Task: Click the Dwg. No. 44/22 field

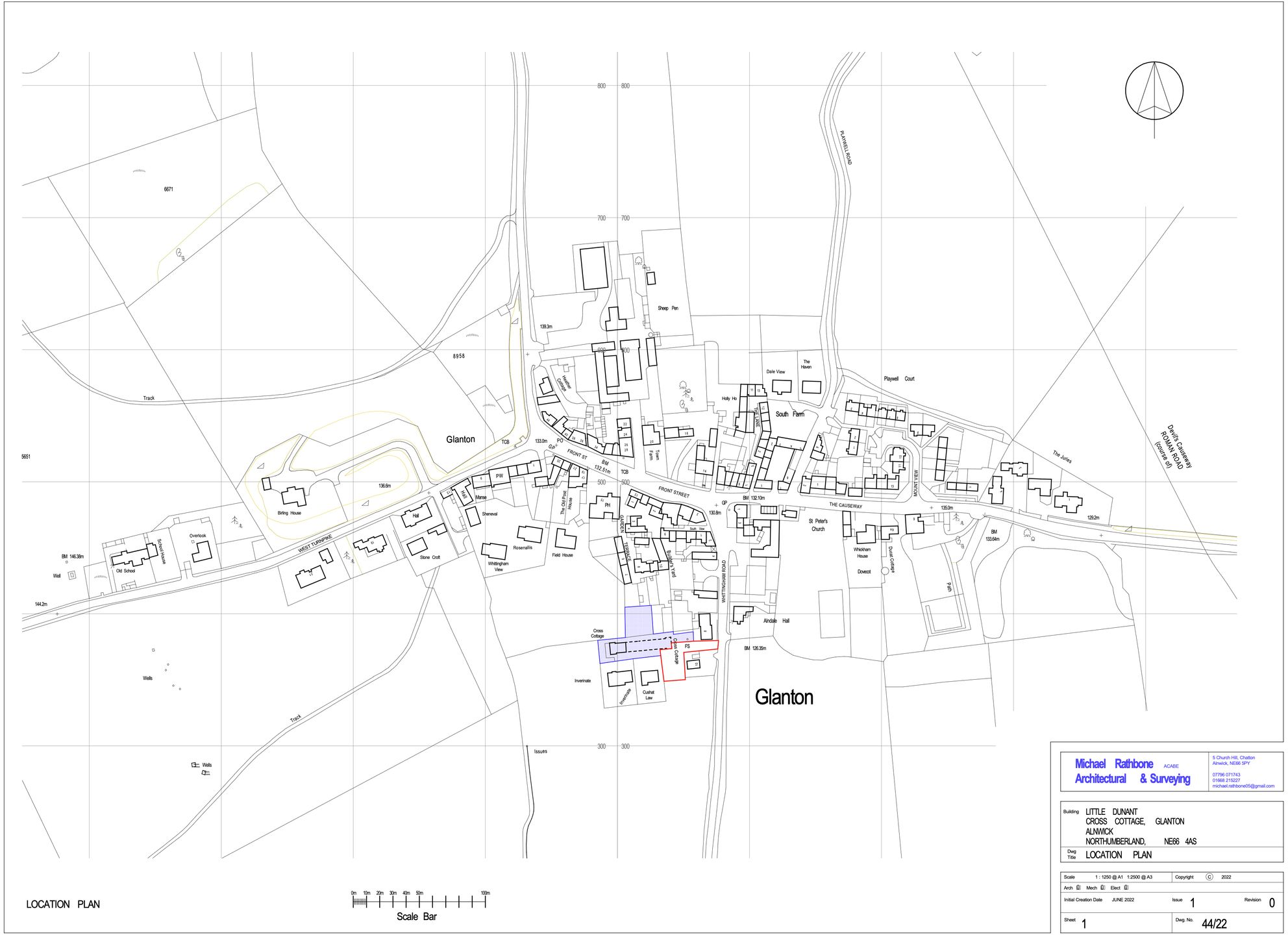Action: click(x=1214, y=923)
